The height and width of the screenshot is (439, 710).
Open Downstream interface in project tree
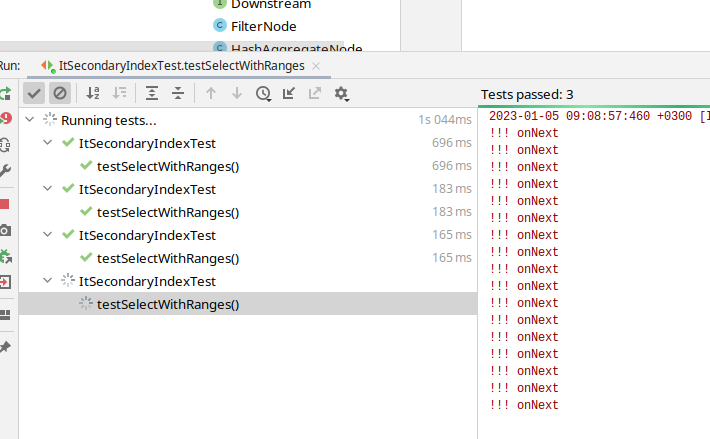tap(271, 5)
